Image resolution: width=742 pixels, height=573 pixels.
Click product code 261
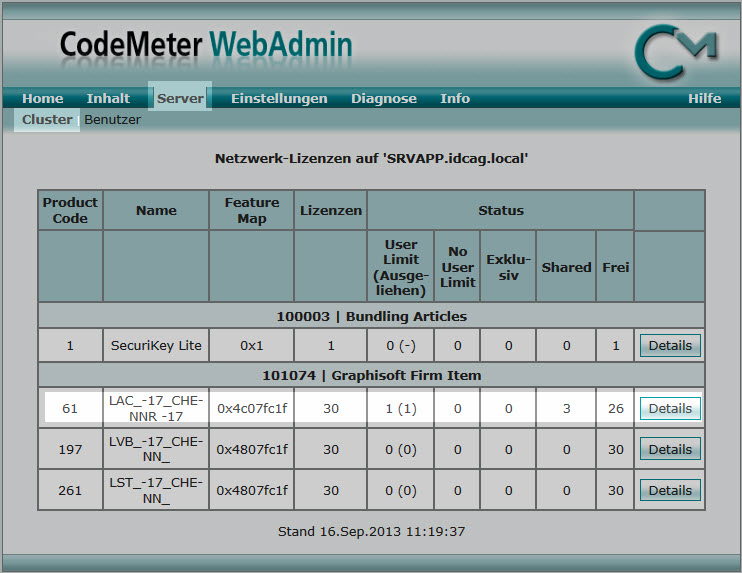point(70,490)
